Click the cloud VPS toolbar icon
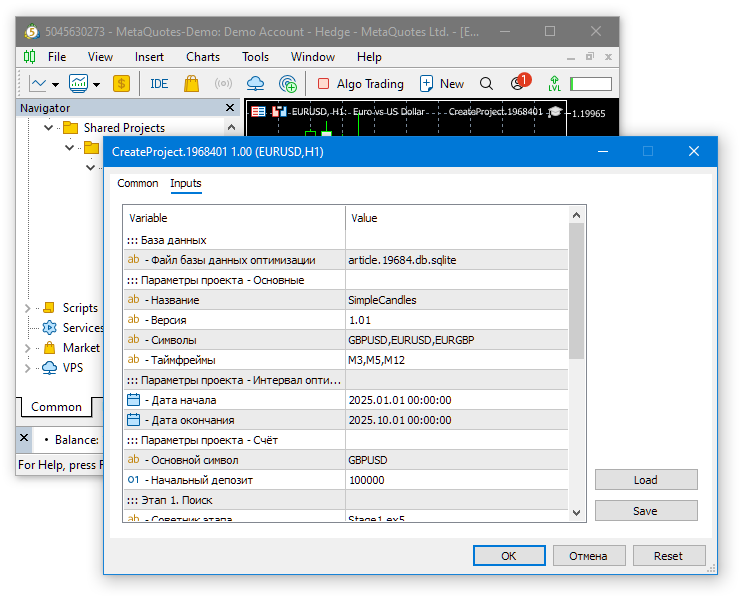This screenshot has width=744, height=596. coord(256,84)
